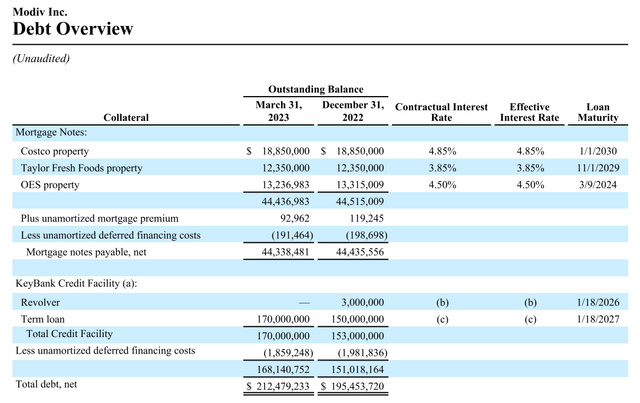Screen dimensions: 640x403
Task: Click the "Revolver" row label
Action: 40,302
